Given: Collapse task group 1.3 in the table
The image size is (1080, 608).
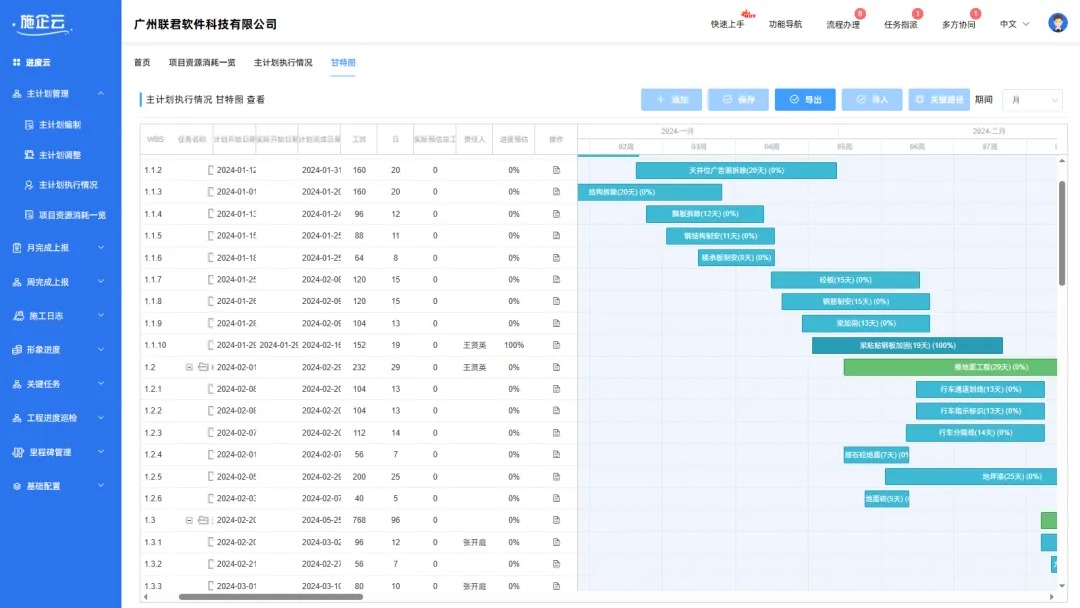Looking at the screenshot, I should coord(190,519).
